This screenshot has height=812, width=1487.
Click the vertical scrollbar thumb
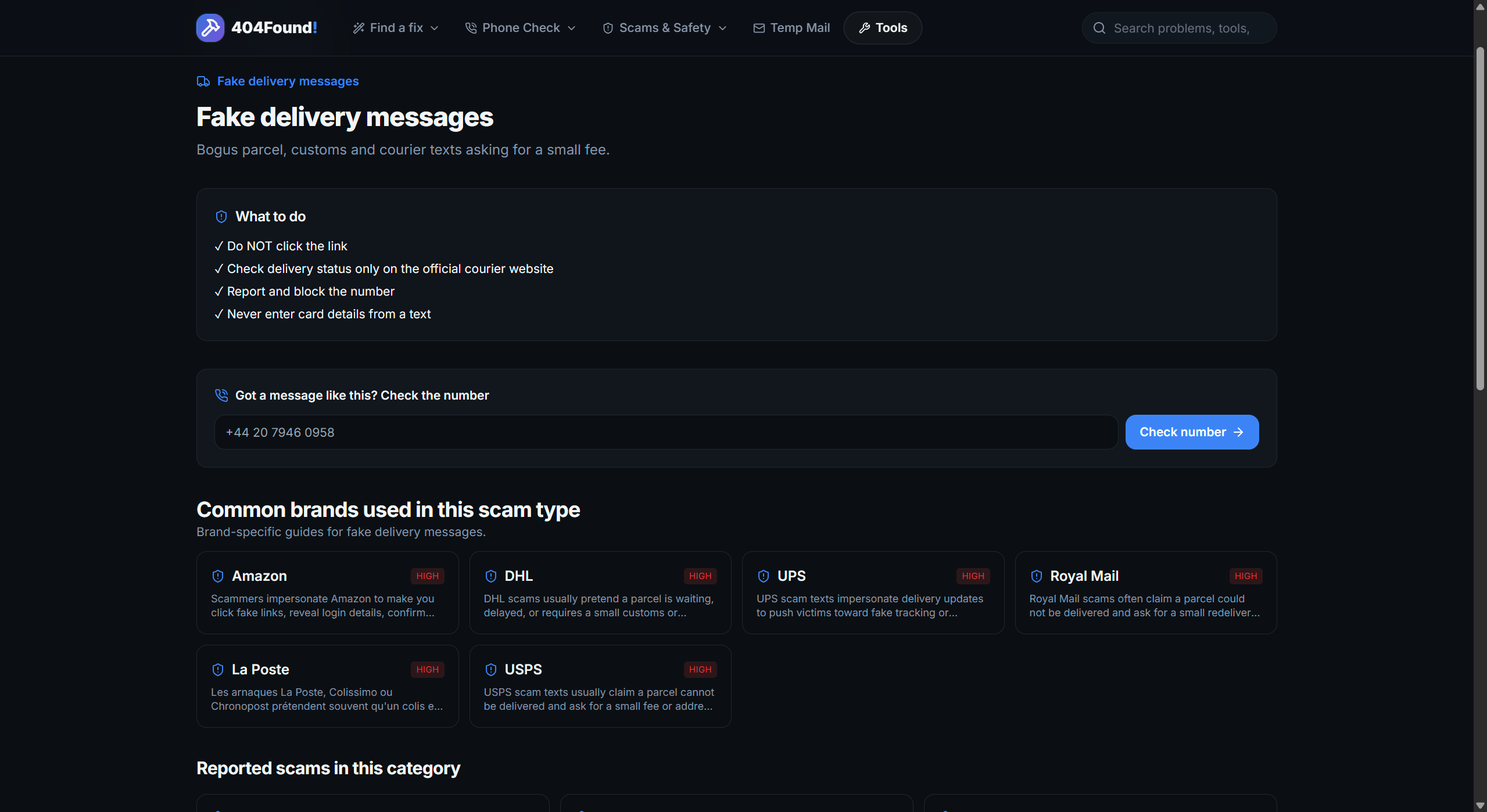click(x=1480, y=218)
